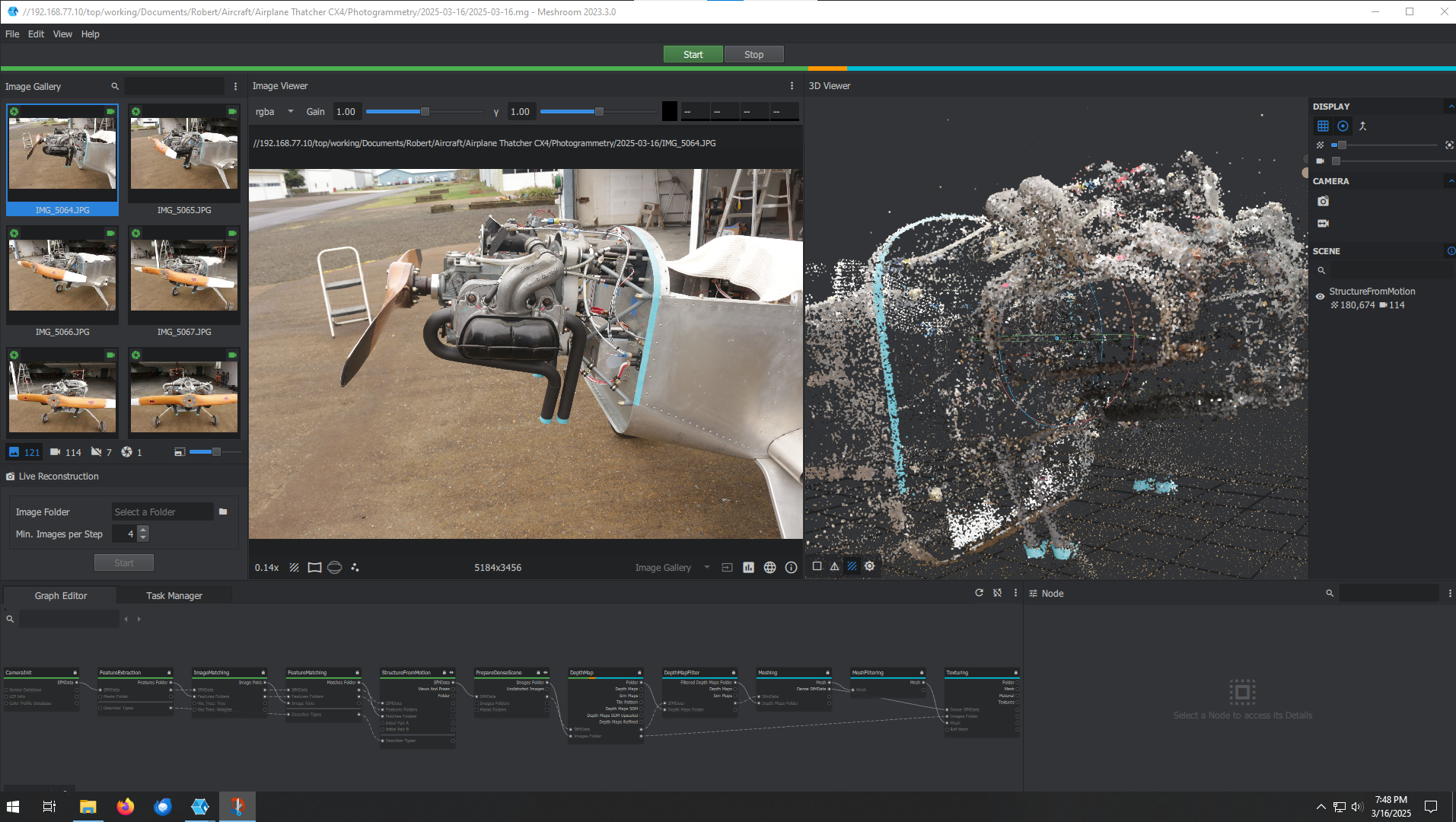Screen dimensions: 1456x822
Task: Click the Stop button
Action: coord(753,55)
